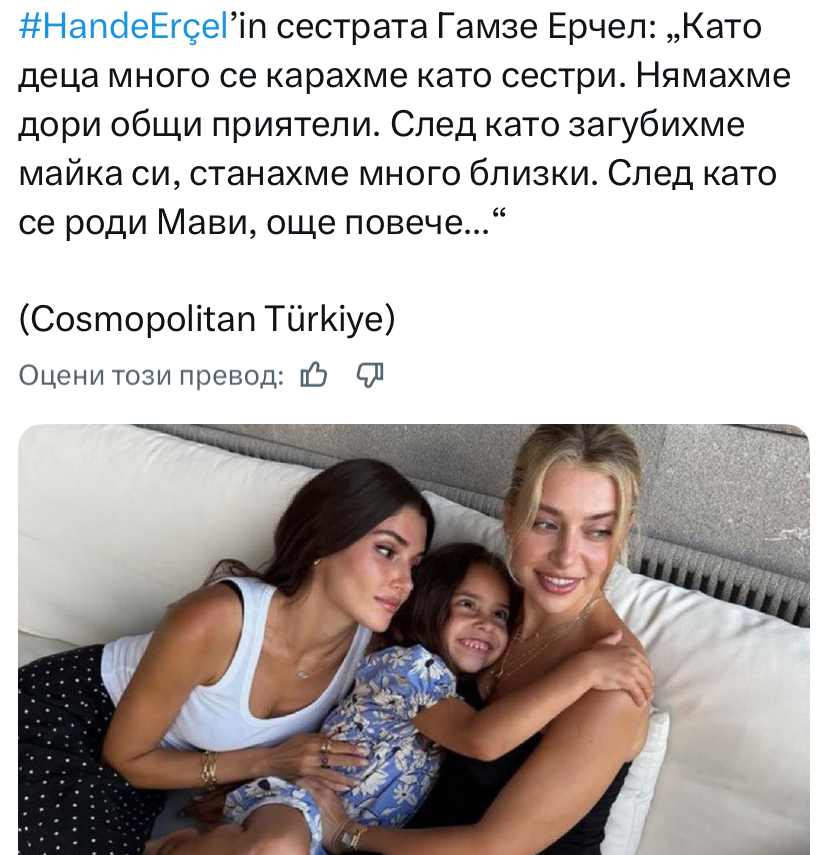Click the sentence 'Нямахме дори общи приятели'
The width and height of the screenshot is (828, 855).
tap(404, 100)
